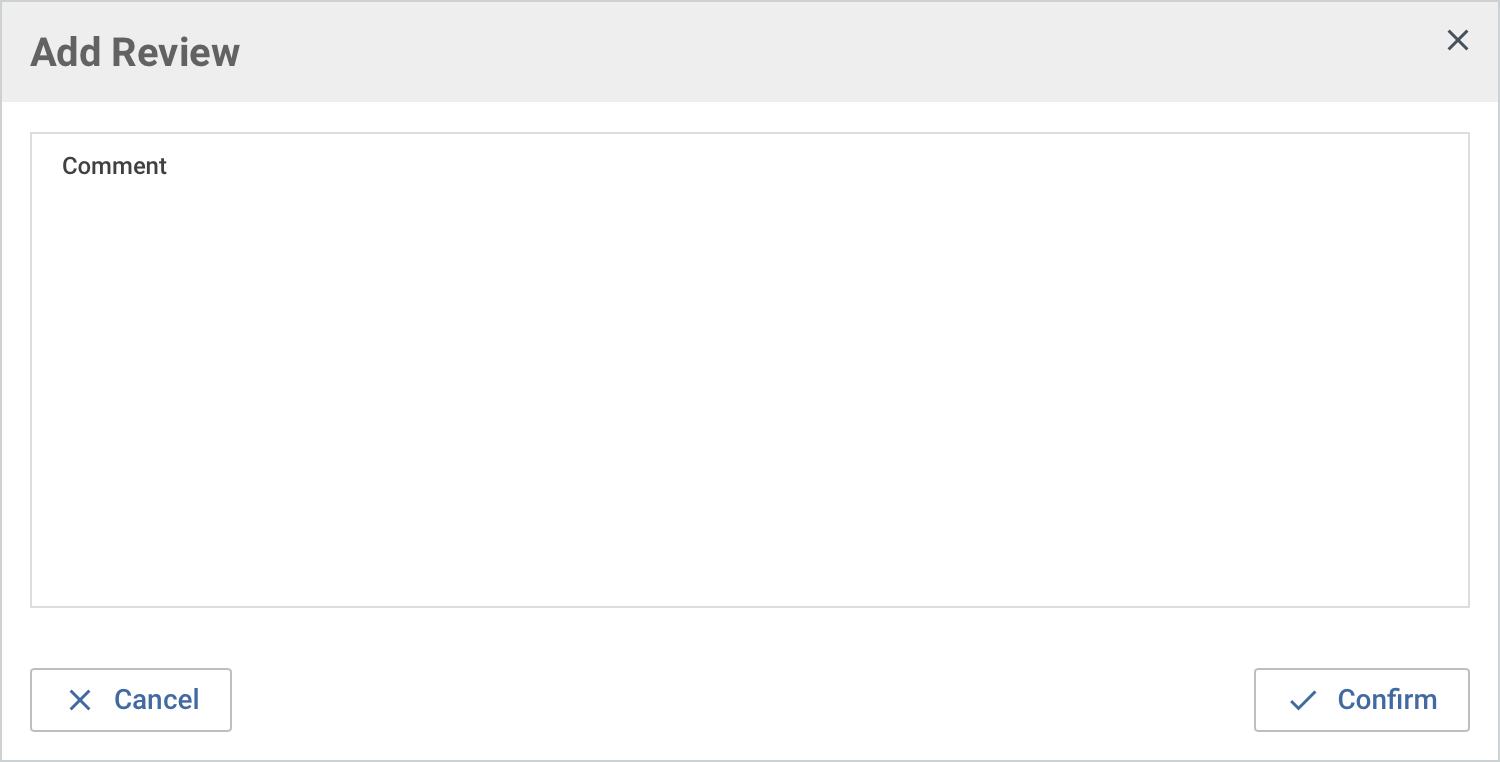Click the Cancel button to discard the review

tap(131, 700)
